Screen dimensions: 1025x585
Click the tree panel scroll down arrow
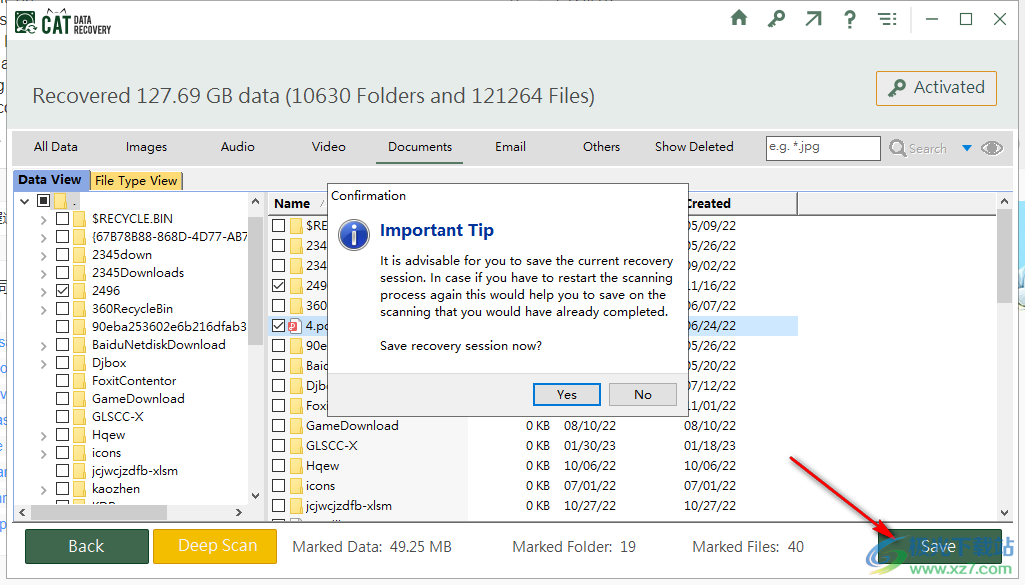pyautogui.click(x=256, y=496)
